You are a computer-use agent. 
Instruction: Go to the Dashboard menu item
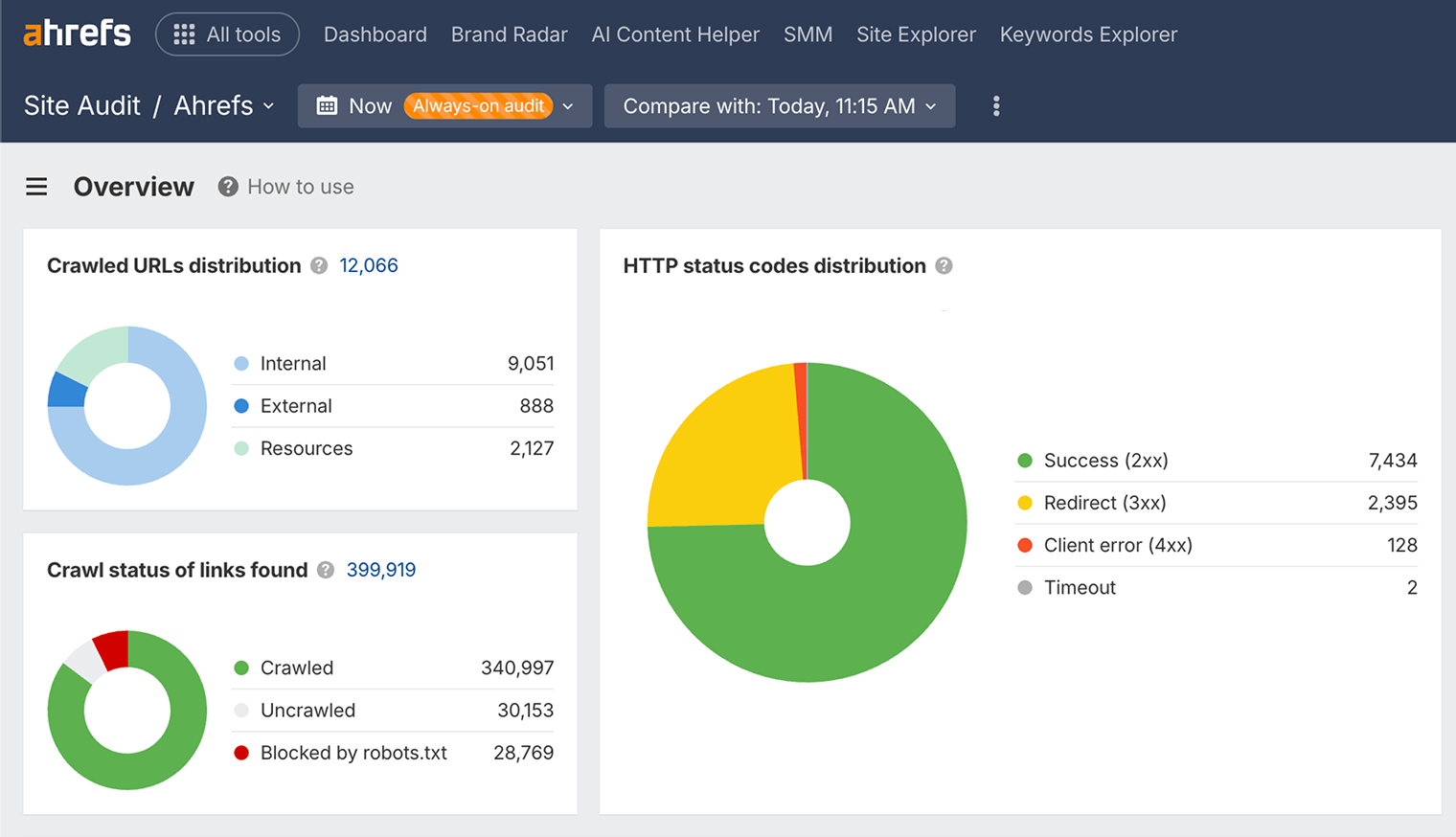pyautogui.click(x=375, y=34)
